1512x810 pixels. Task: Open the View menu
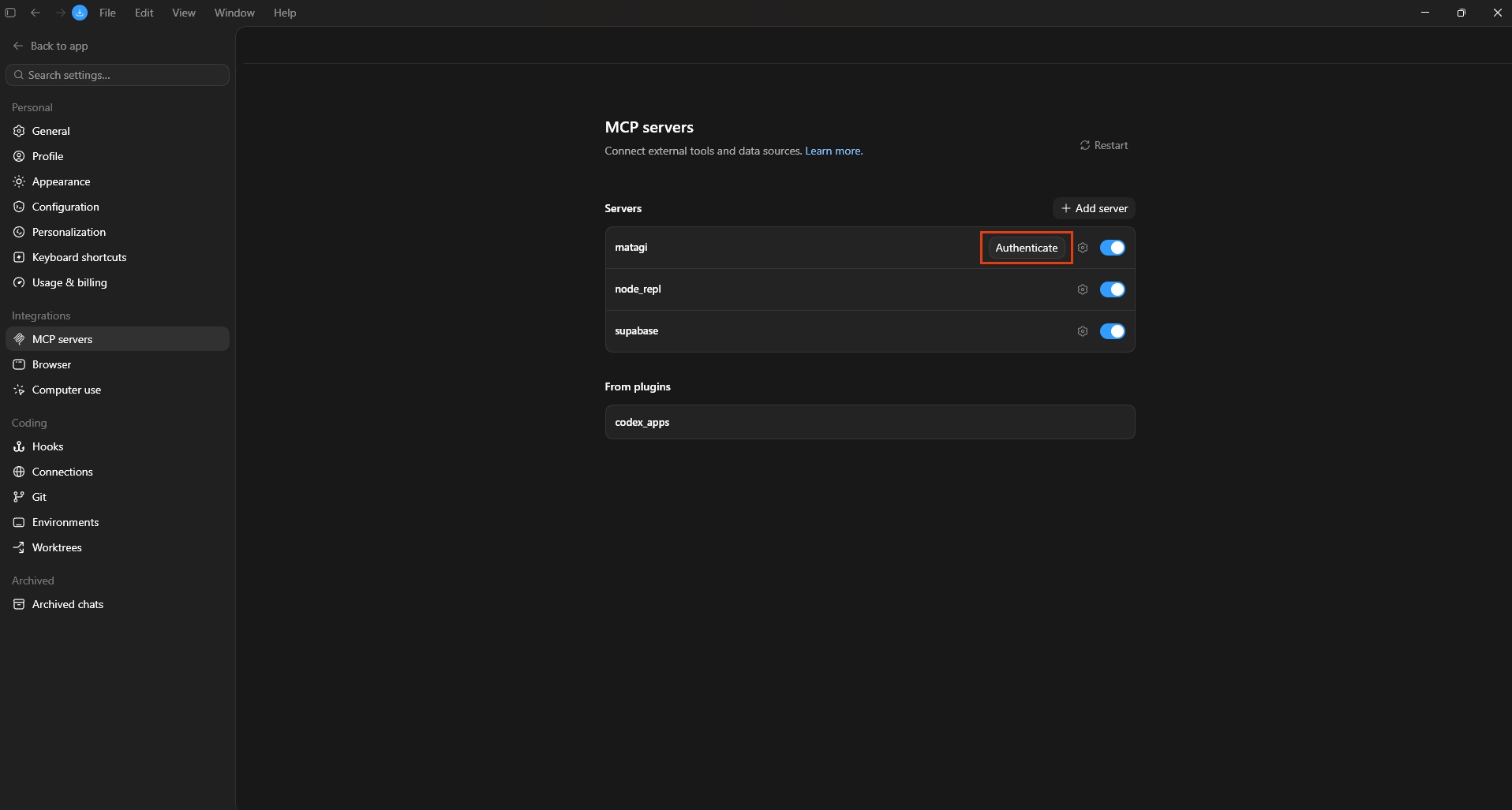click(x=184, y=13)
